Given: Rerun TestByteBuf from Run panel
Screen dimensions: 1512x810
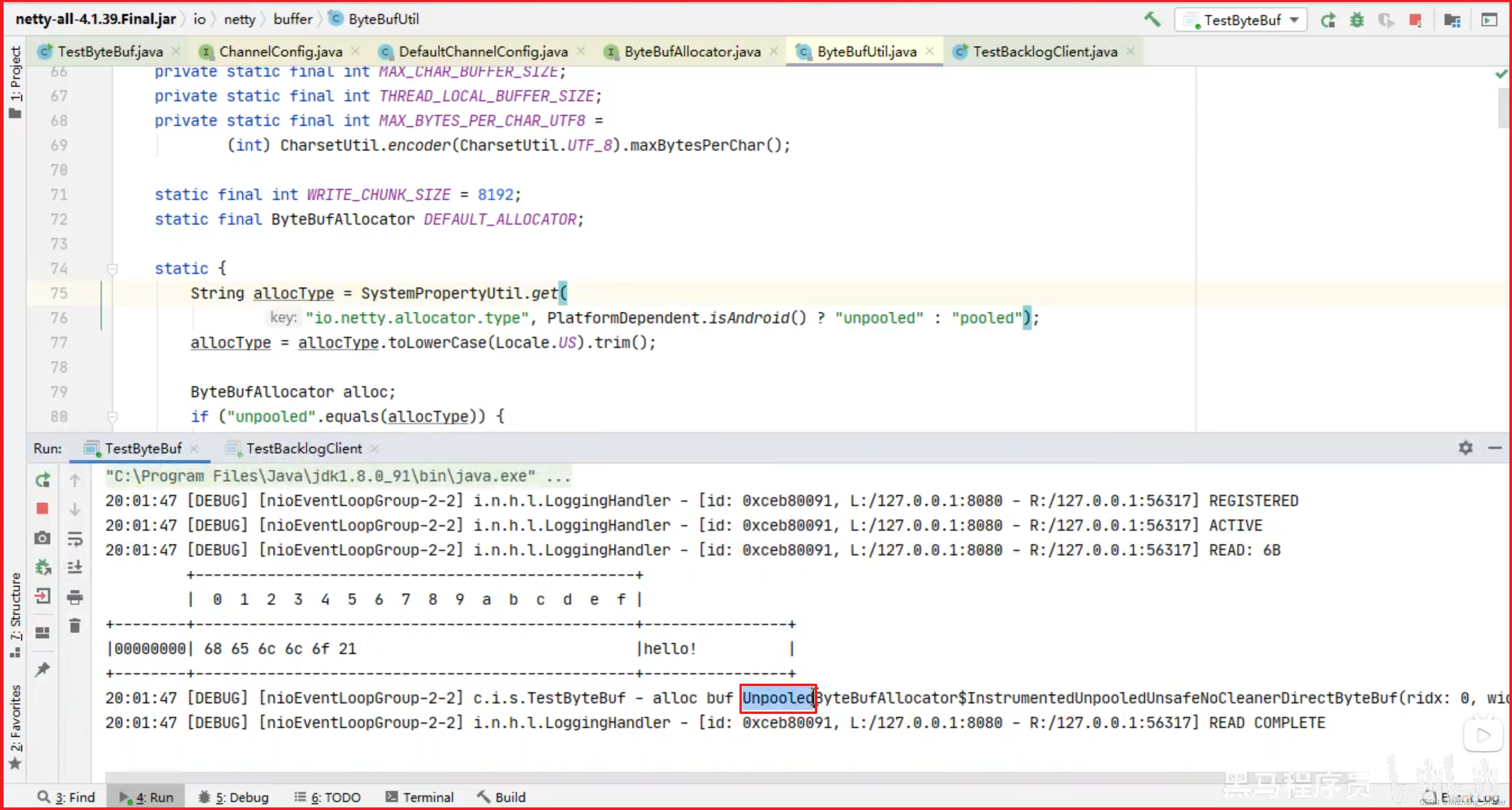Looking at the screenshot, I should coord(42,480).
